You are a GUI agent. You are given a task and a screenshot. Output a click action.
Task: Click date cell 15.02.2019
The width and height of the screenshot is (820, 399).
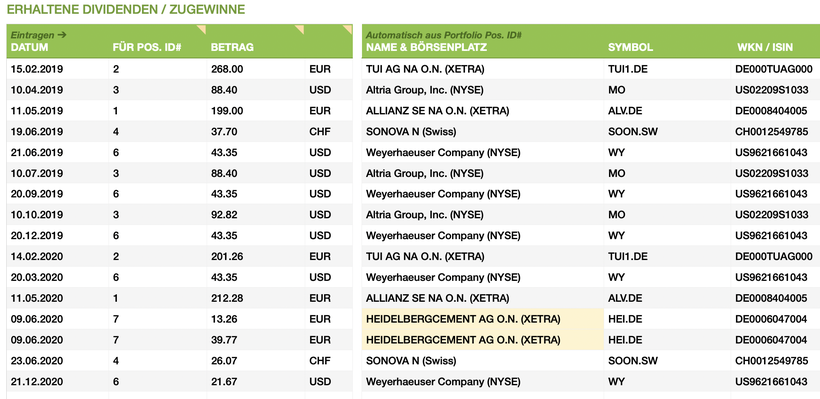(37, 69)
